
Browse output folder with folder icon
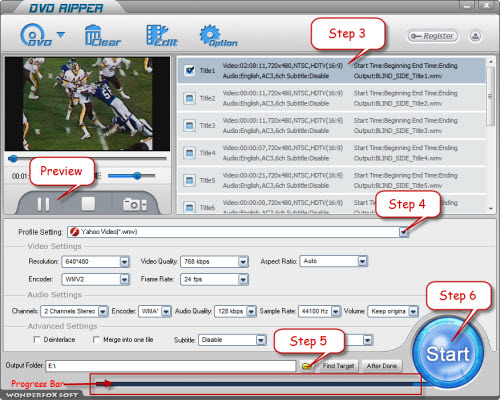tap(307, 366)
